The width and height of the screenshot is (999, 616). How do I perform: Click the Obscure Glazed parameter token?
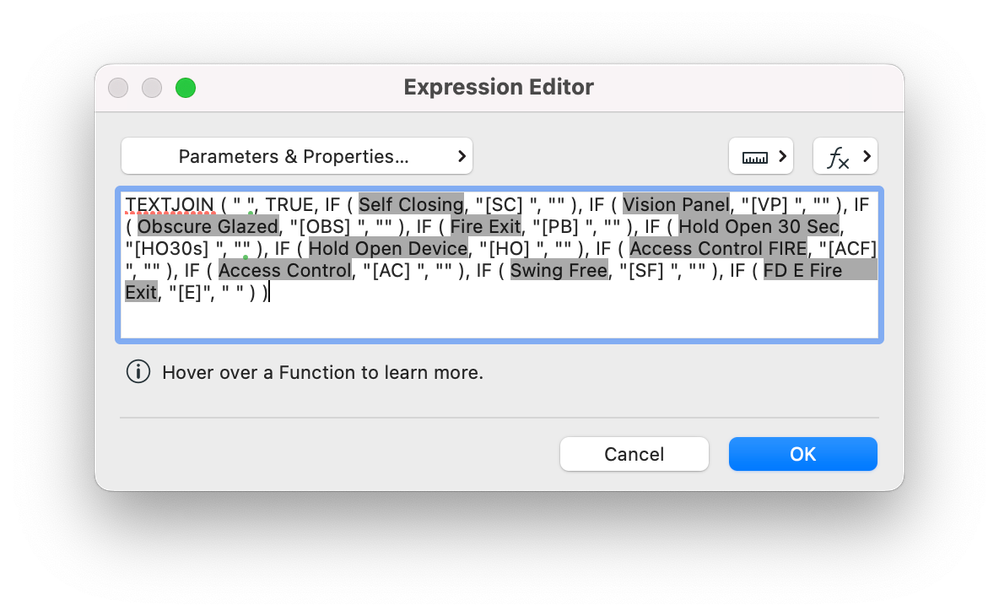pos(207,227)
